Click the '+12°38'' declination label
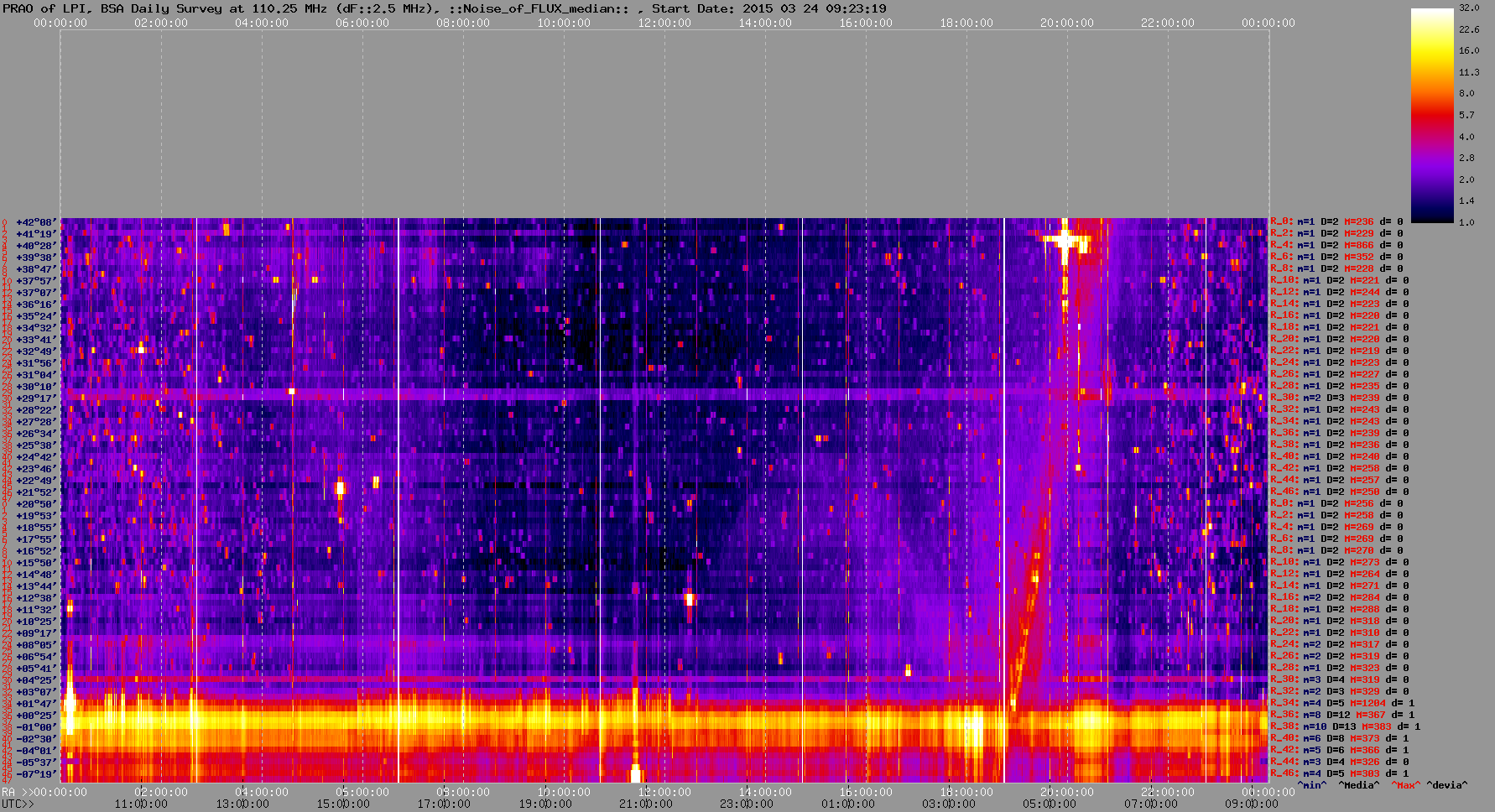The height and width of the screenshot is (812, 1495). [x=36, y=598]
